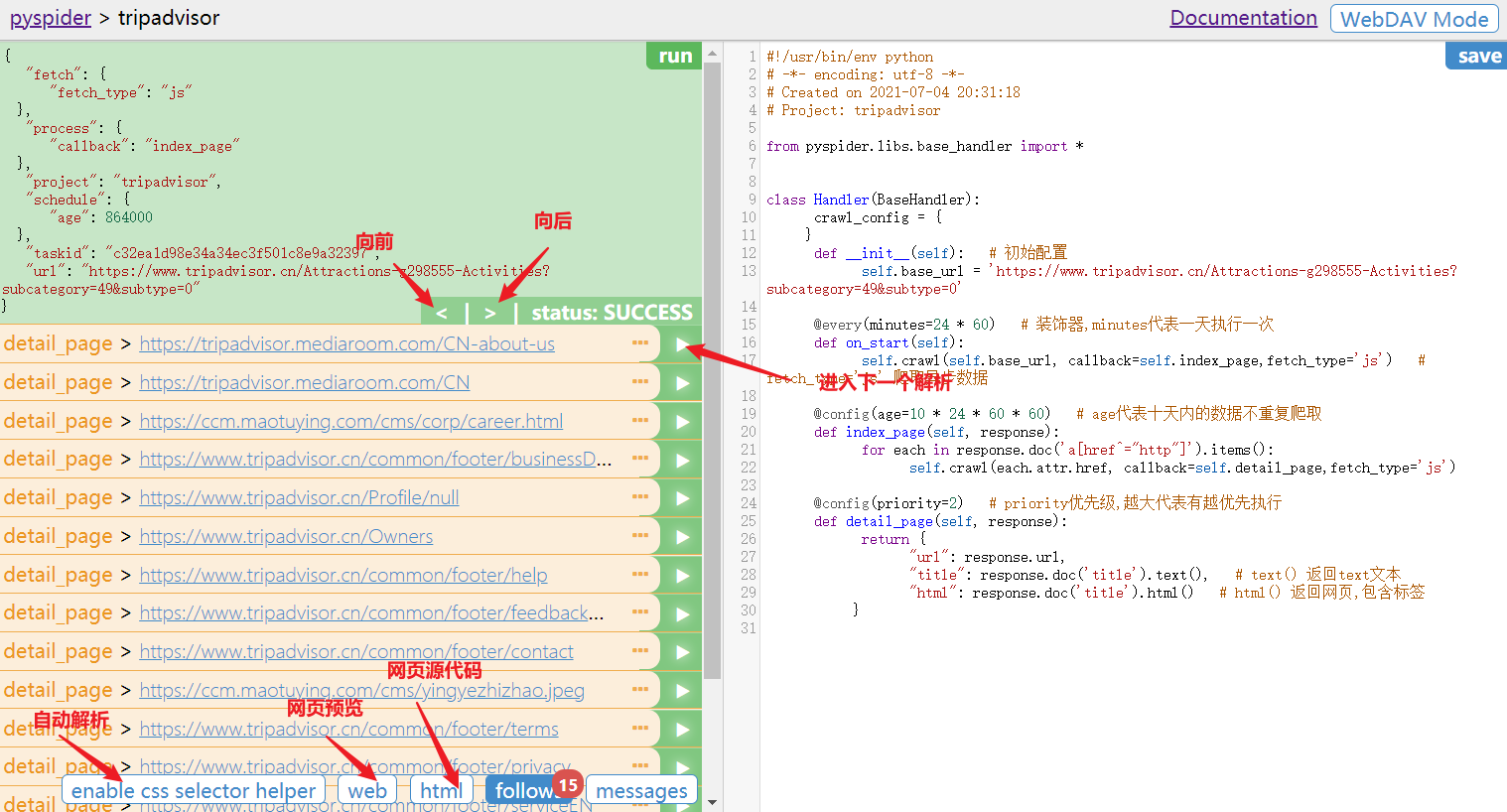The height and width of the screenshot is (812, 1507).
Task: Click the green run button
Action: (x=675, y=56)
